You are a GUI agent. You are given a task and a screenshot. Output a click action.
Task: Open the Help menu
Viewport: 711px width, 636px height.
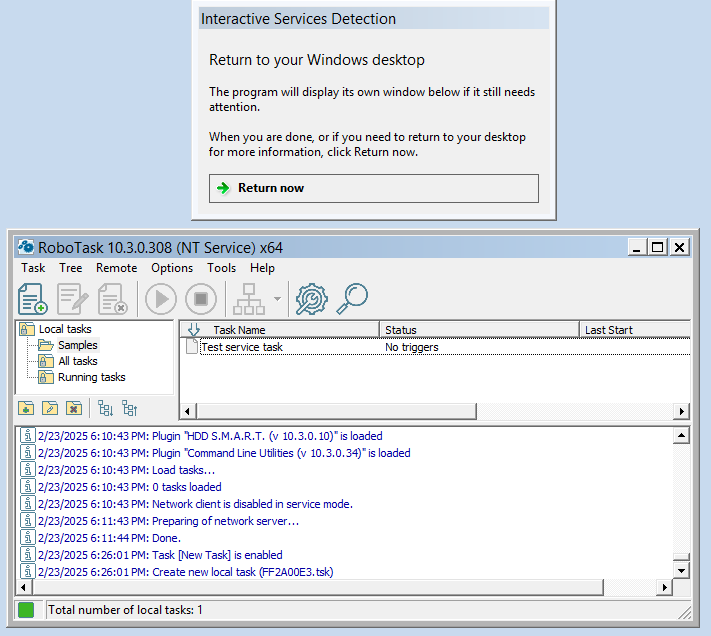click(262, 268)
